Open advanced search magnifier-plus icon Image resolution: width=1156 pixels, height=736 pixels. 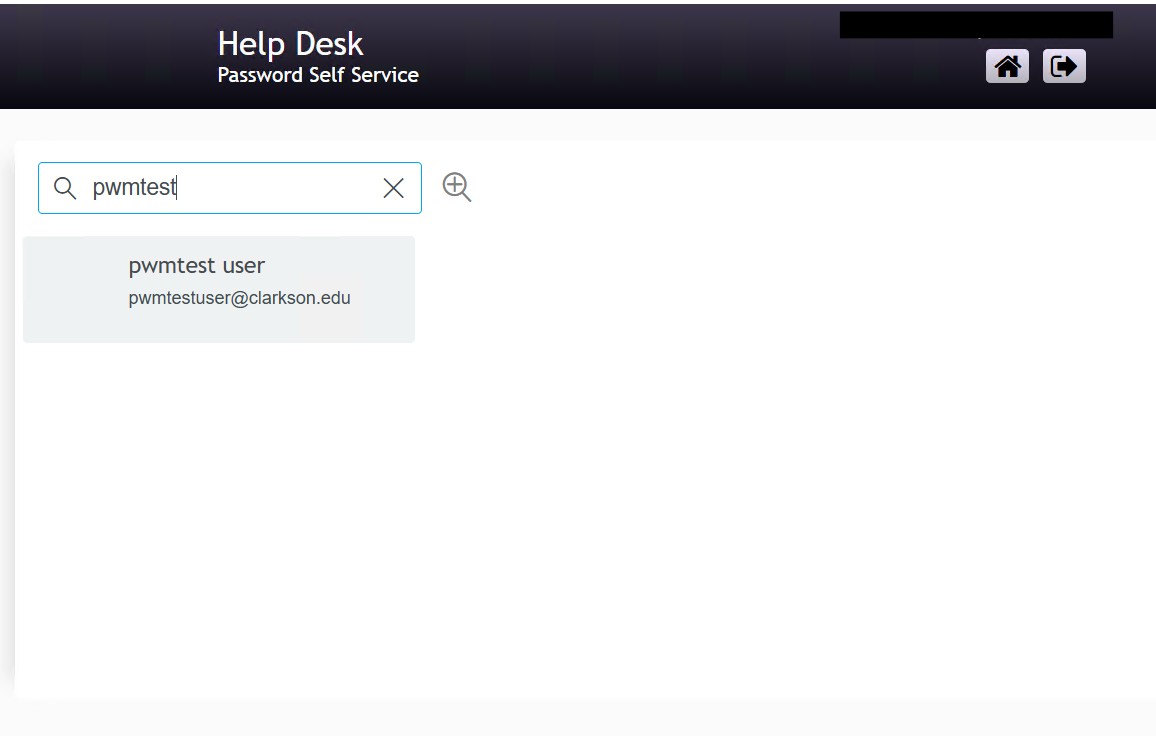click(x=457, y=187)
